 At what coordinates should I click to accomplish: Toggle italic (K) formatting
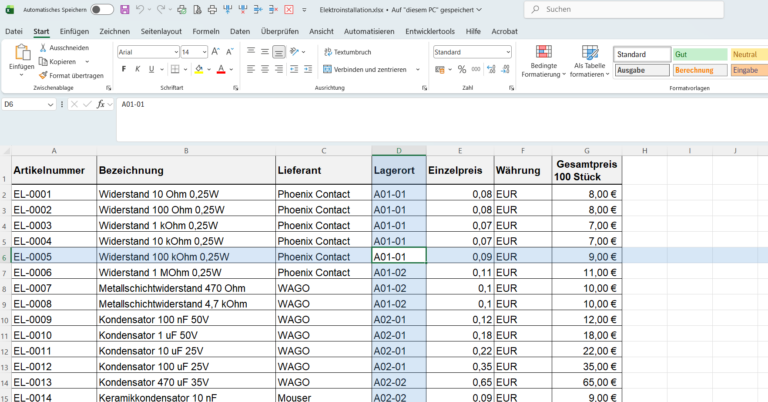138,69
